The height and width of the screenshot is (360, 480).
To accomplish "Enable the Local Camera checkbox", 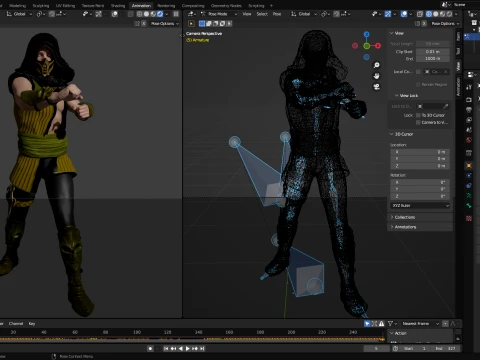I will tap(418, 72).
